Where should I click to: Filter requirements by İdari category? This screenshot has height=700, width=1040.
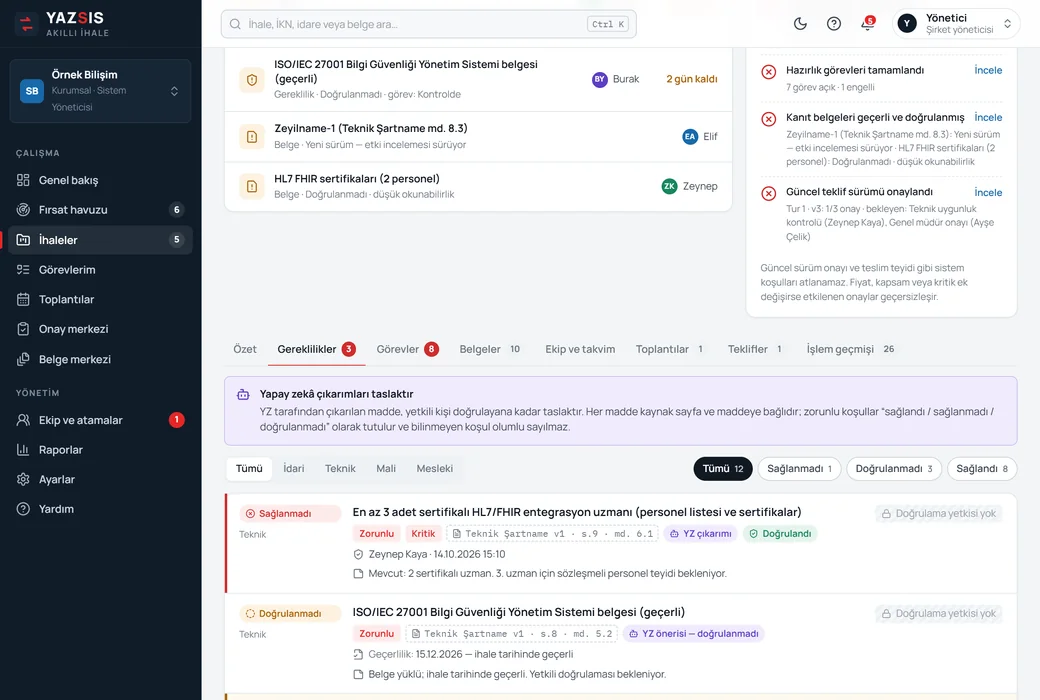pos(294,468)
